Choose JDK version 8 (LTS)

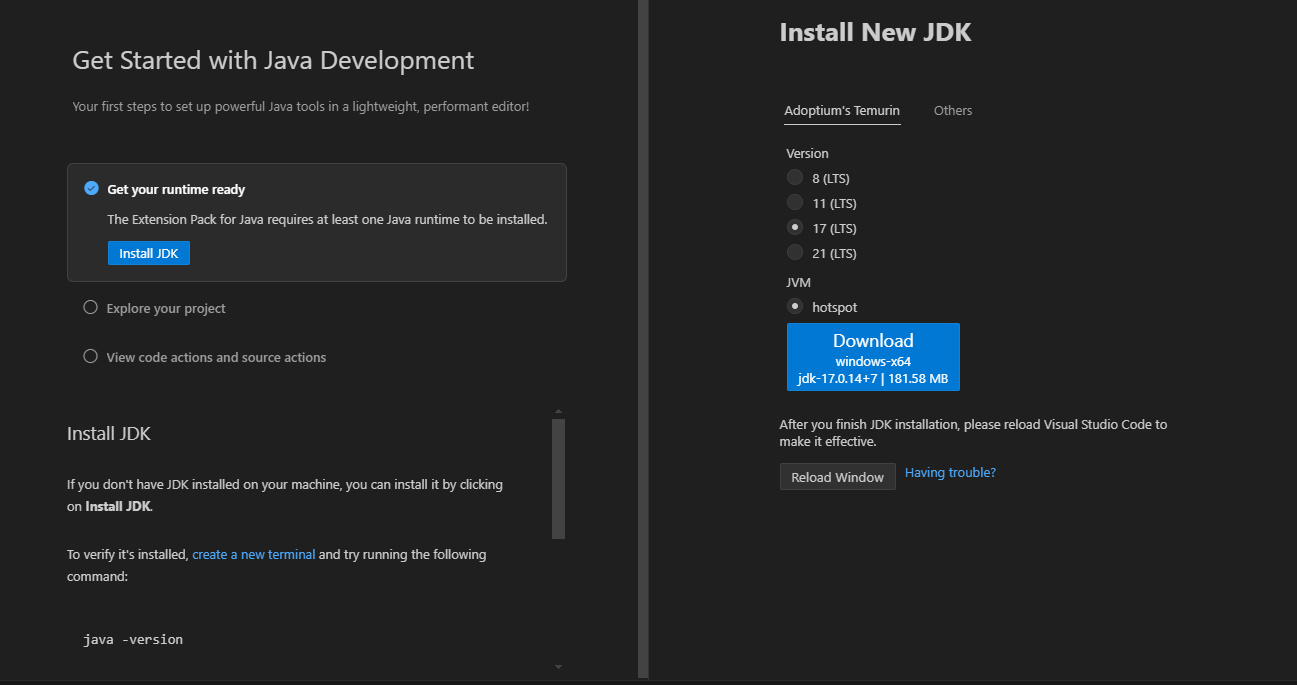[x=795, y=177]
